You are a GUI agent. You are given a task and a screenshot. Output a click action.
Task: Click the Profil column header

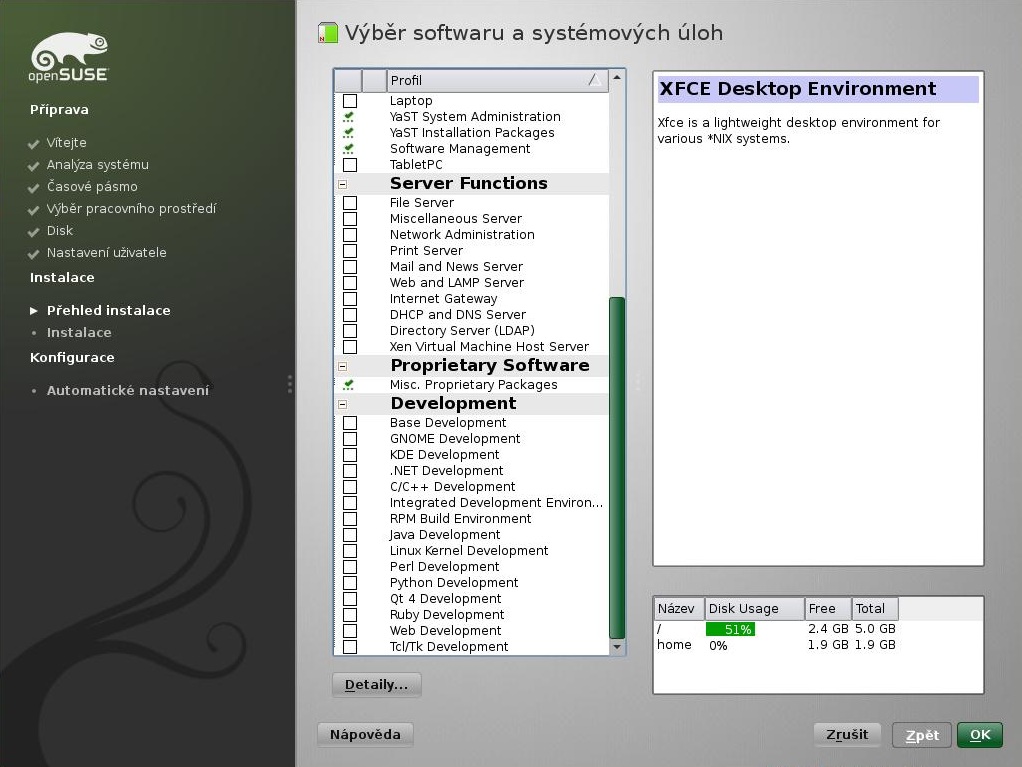tap(497, 80)
